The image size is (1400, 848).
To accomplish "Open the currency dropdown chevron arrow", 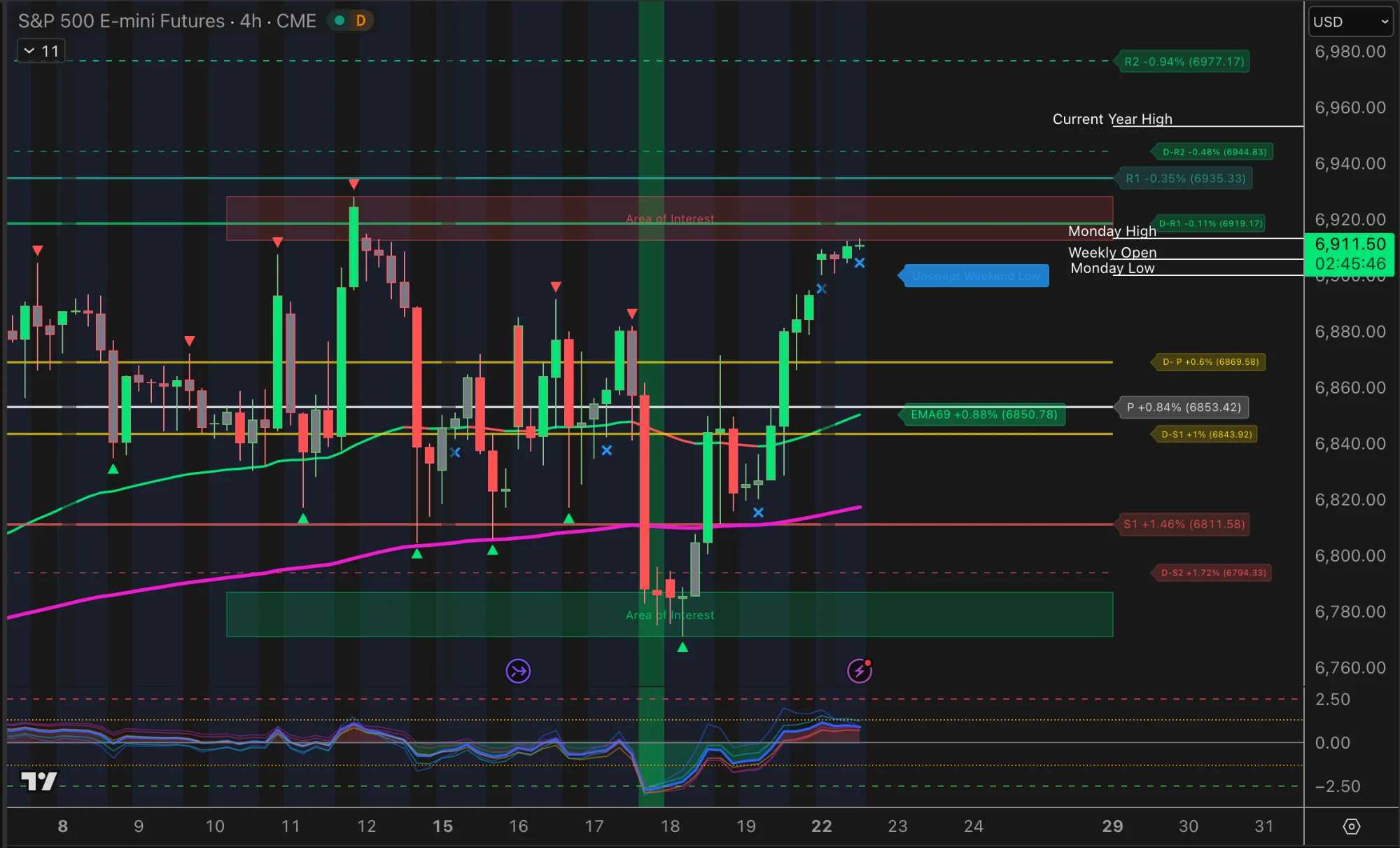I will point(1385,22).
